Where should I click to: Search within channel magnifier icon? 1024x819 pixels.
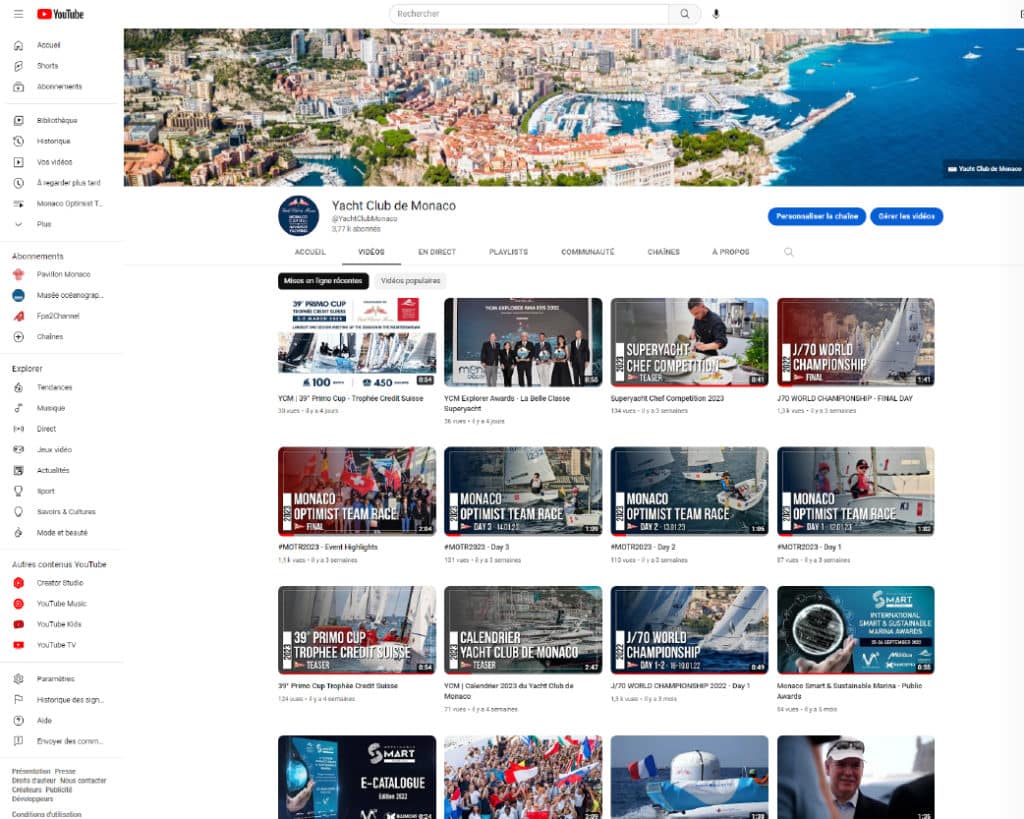(789, 252)
